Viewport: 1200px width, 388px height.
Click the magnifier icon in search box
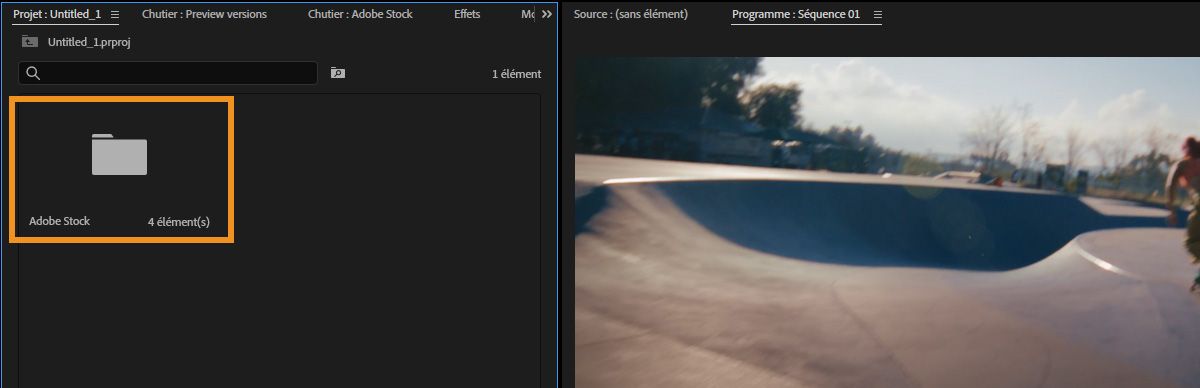(x=33, y=73)
